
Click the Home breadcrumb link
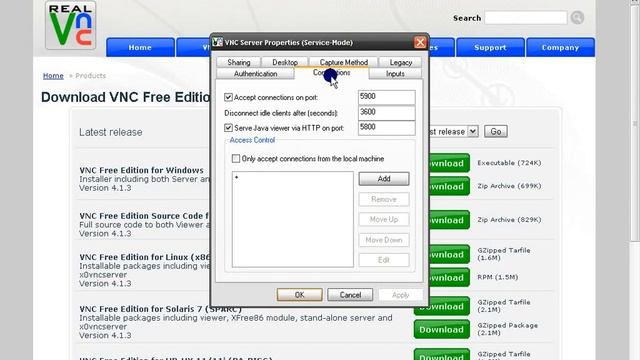(x=53, y=76)
